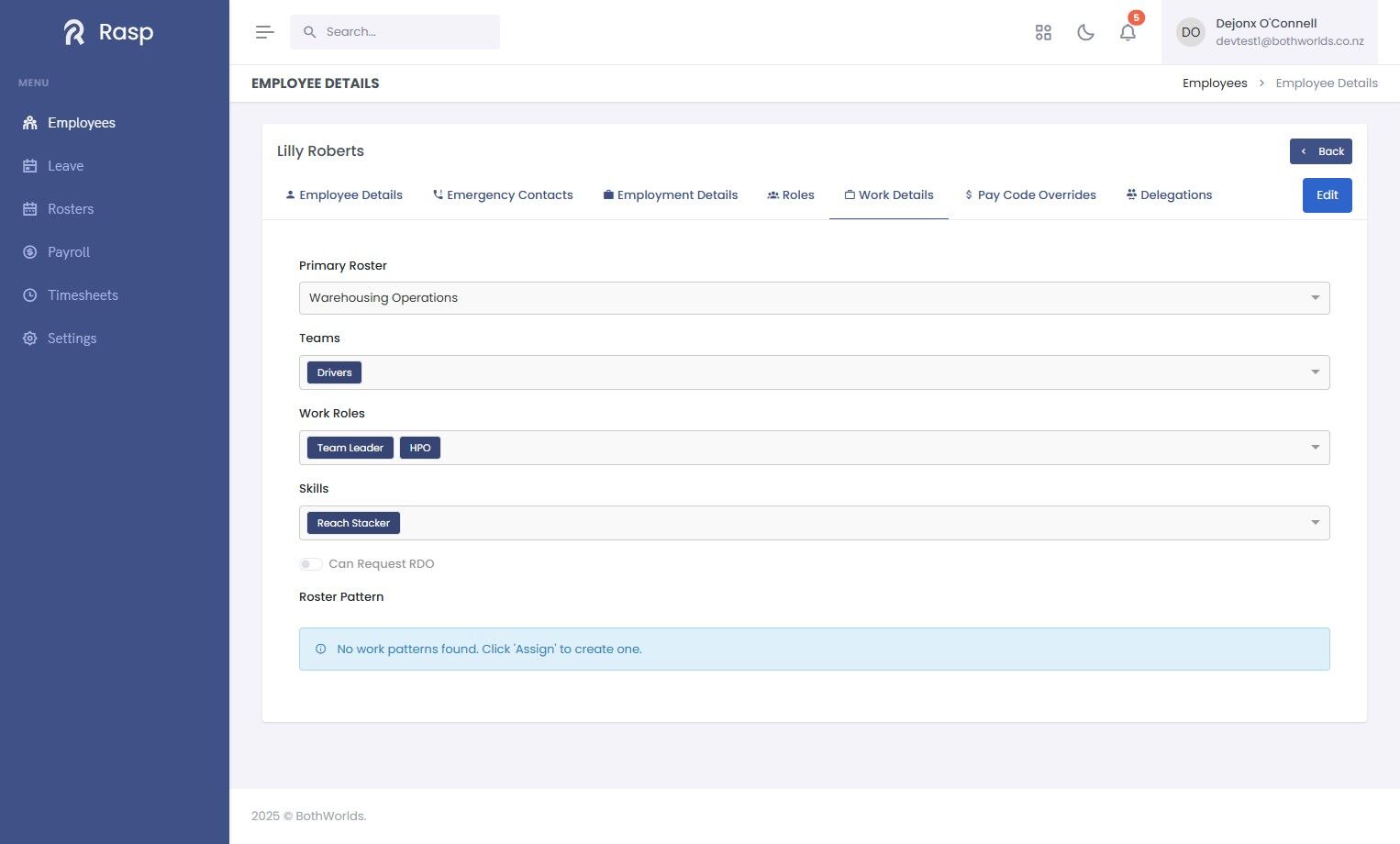Open notifications bell icon
The height and width of the screenshot is (844, 1400).
[x=1128, y=32]
